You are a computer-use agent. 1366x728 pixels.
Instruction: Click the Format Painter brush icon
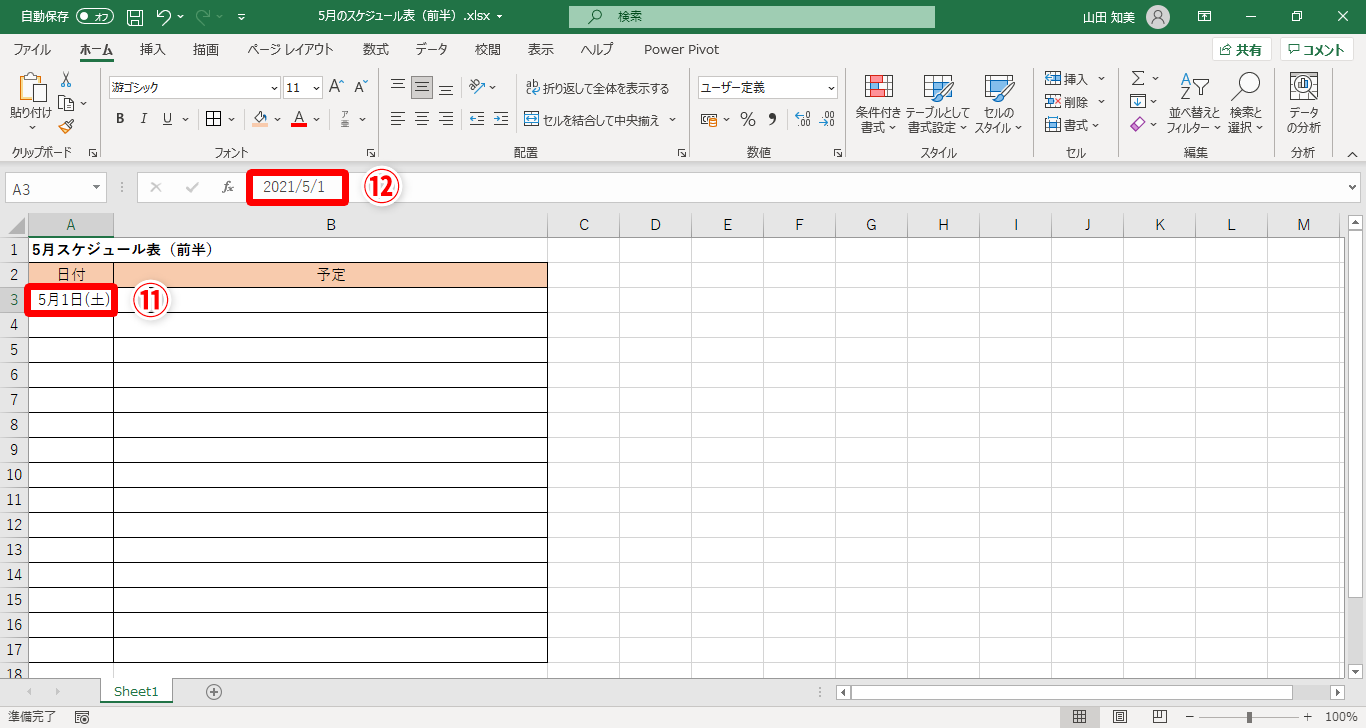pos(66,126)
